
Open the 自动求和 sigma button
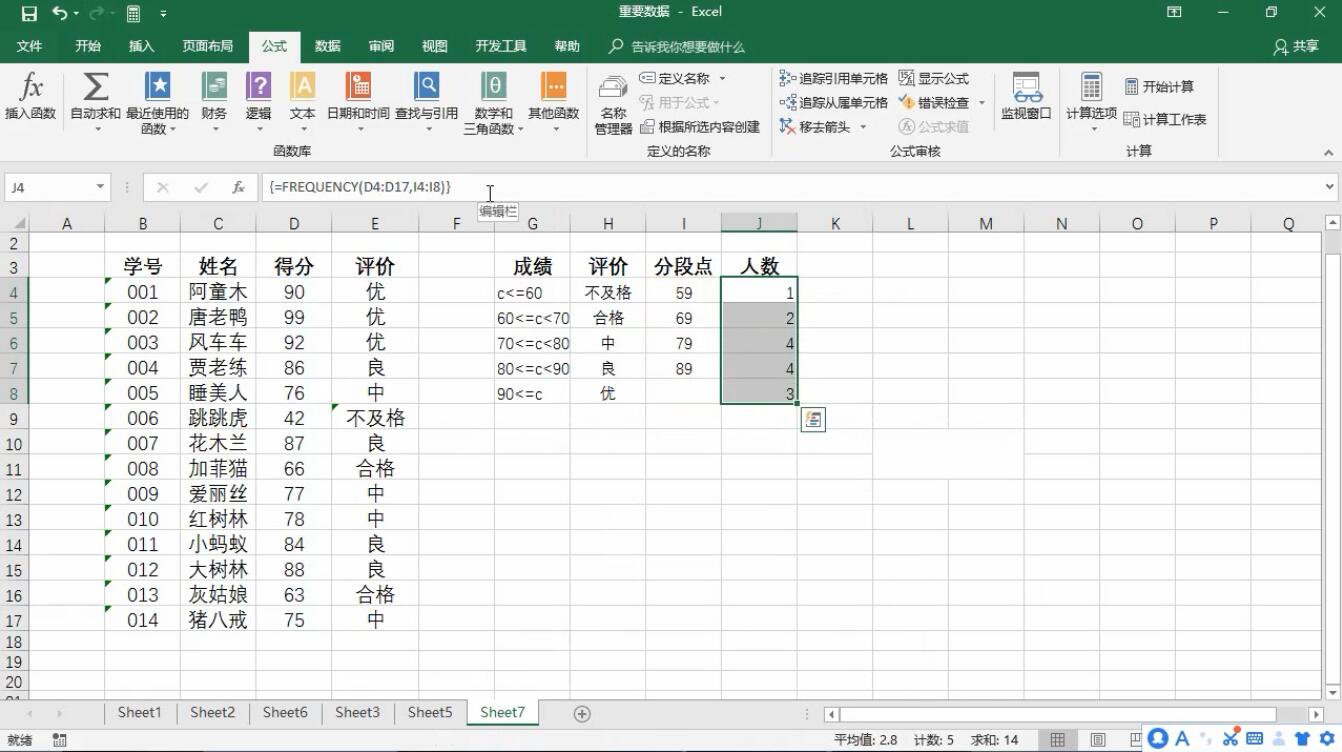click(96, 87)
